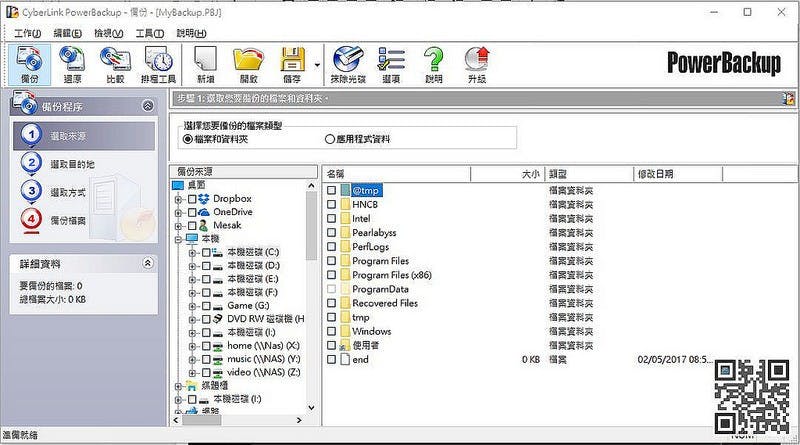Click the Mesak user icon in tree

click(x=204, y=225)
